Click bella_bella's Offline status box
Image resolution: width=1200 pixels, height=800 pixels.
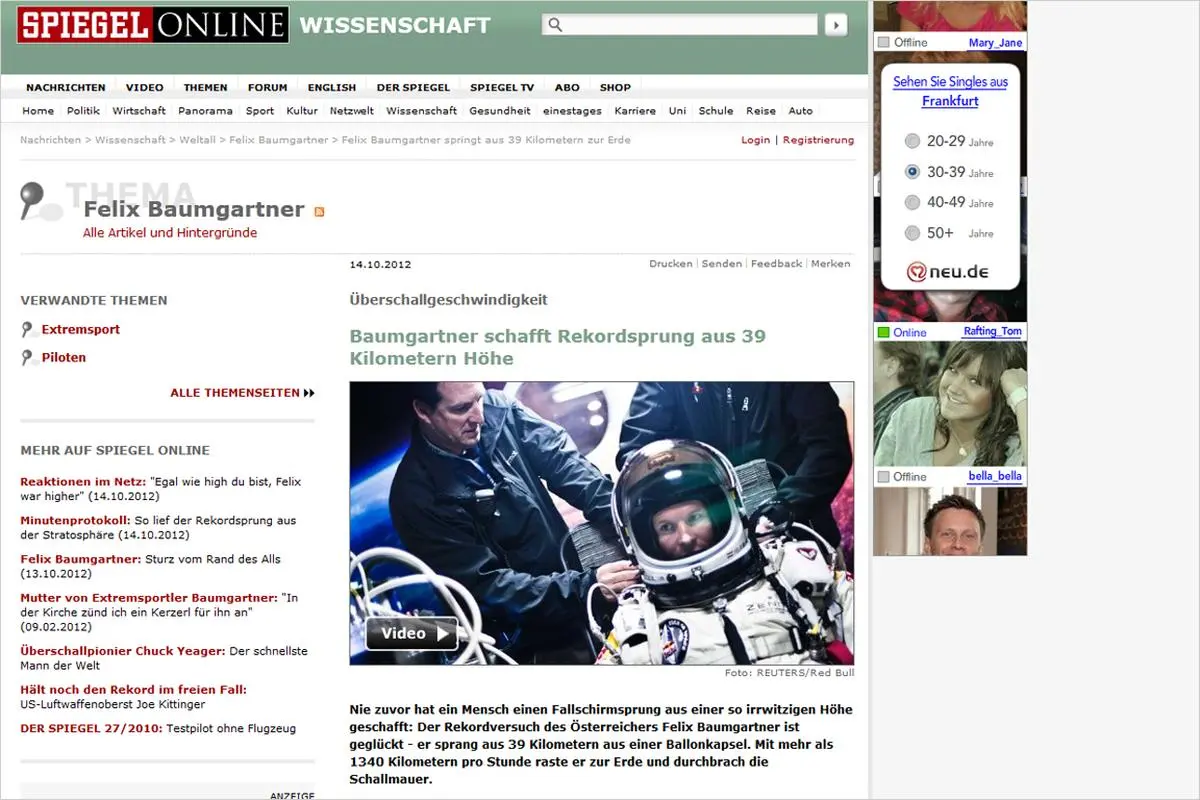tap(882, 477)
